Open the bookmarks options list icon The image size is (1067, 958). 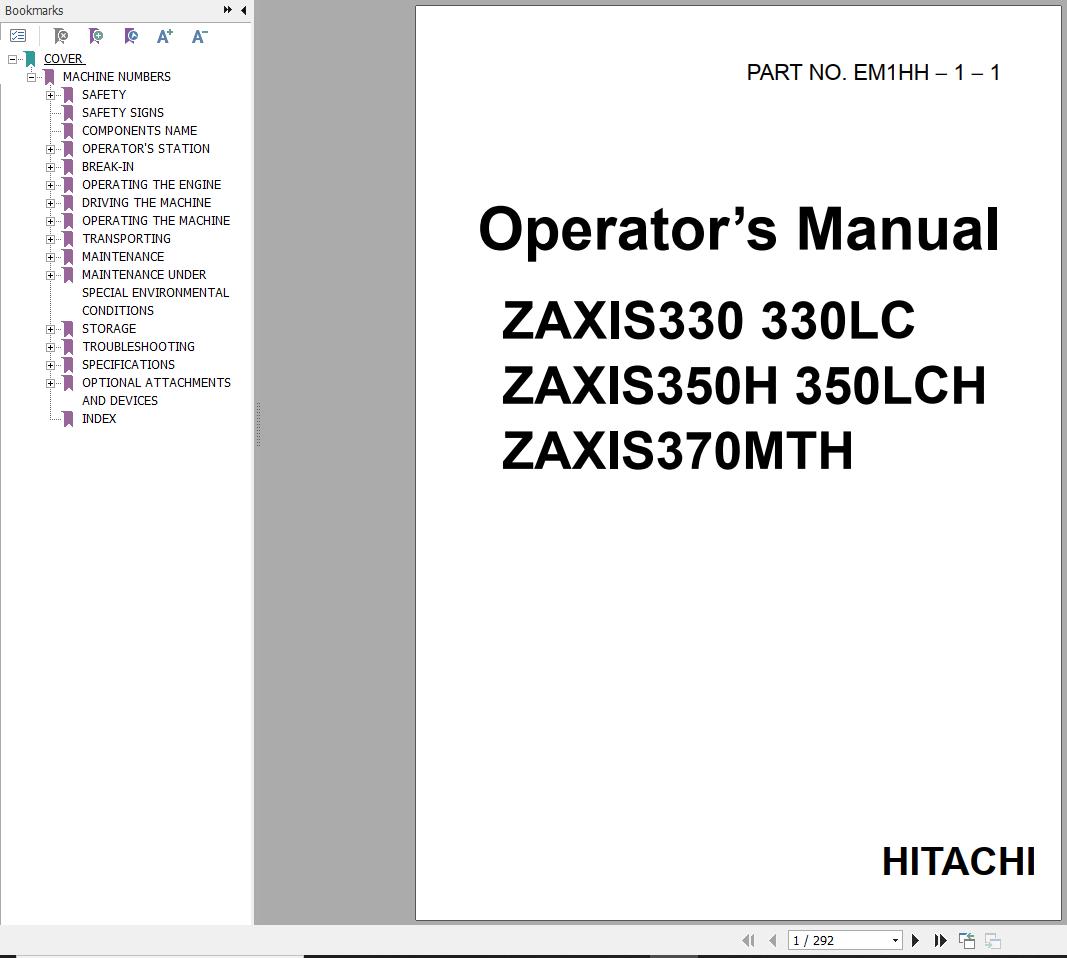(18, 35)
